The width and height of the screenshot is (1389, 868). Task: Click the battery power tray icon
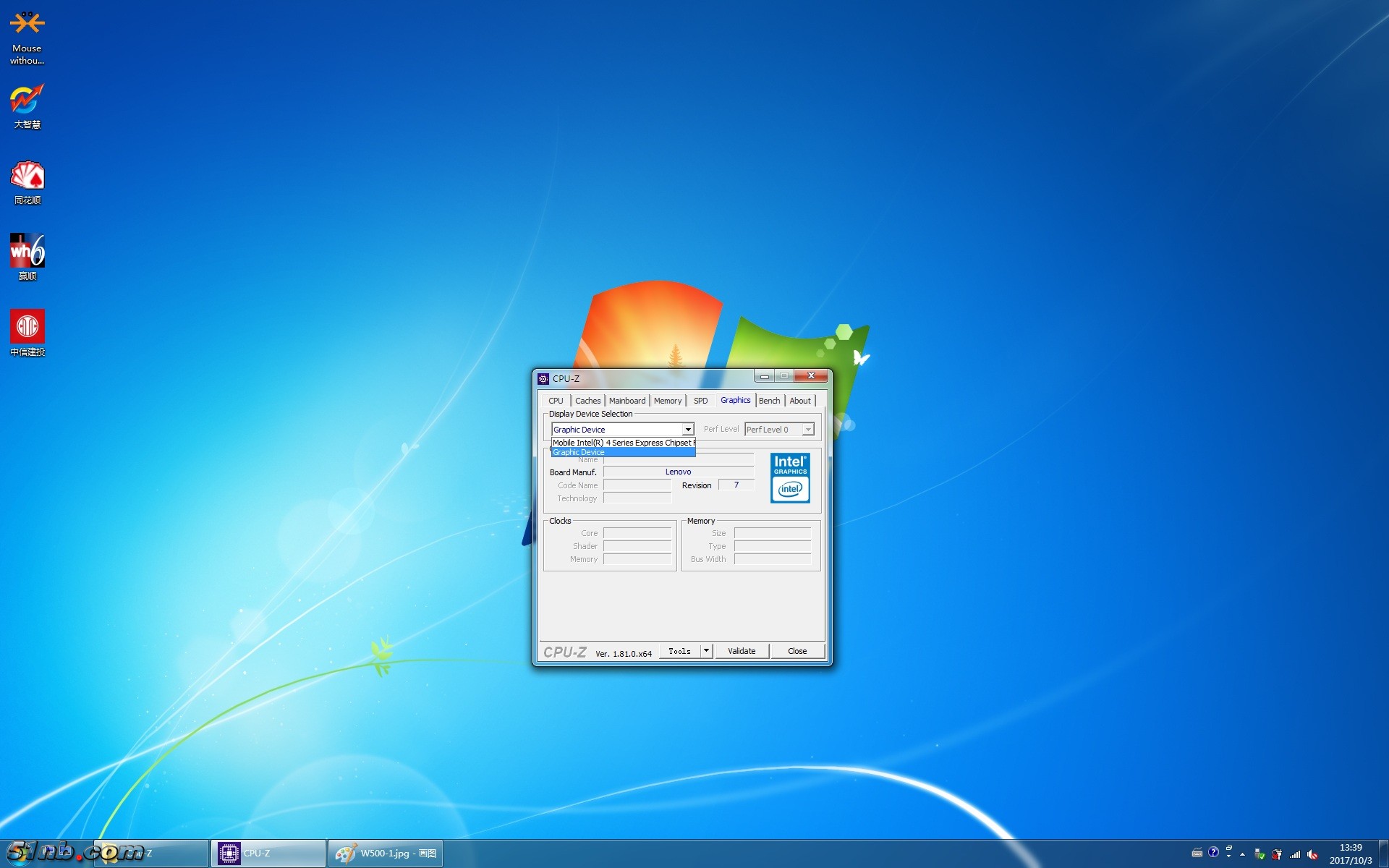click(1277, 854)
